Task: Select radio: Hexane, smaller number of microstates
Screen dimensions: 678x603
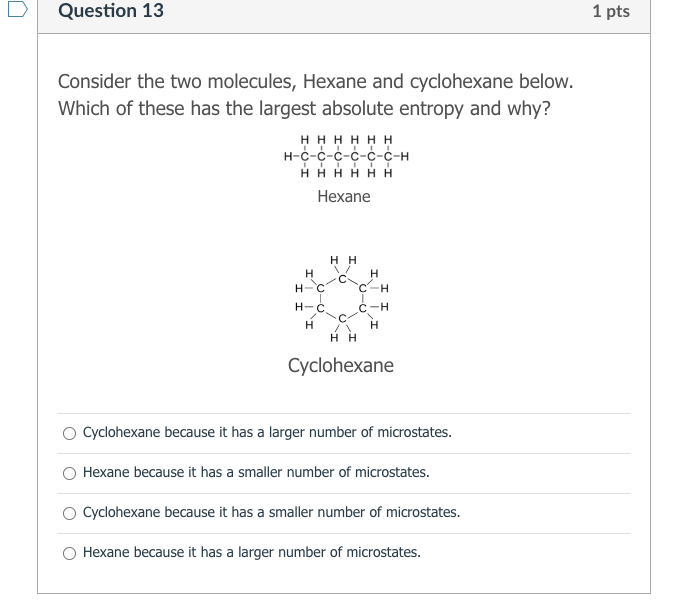Action: [x=69, y=473]
